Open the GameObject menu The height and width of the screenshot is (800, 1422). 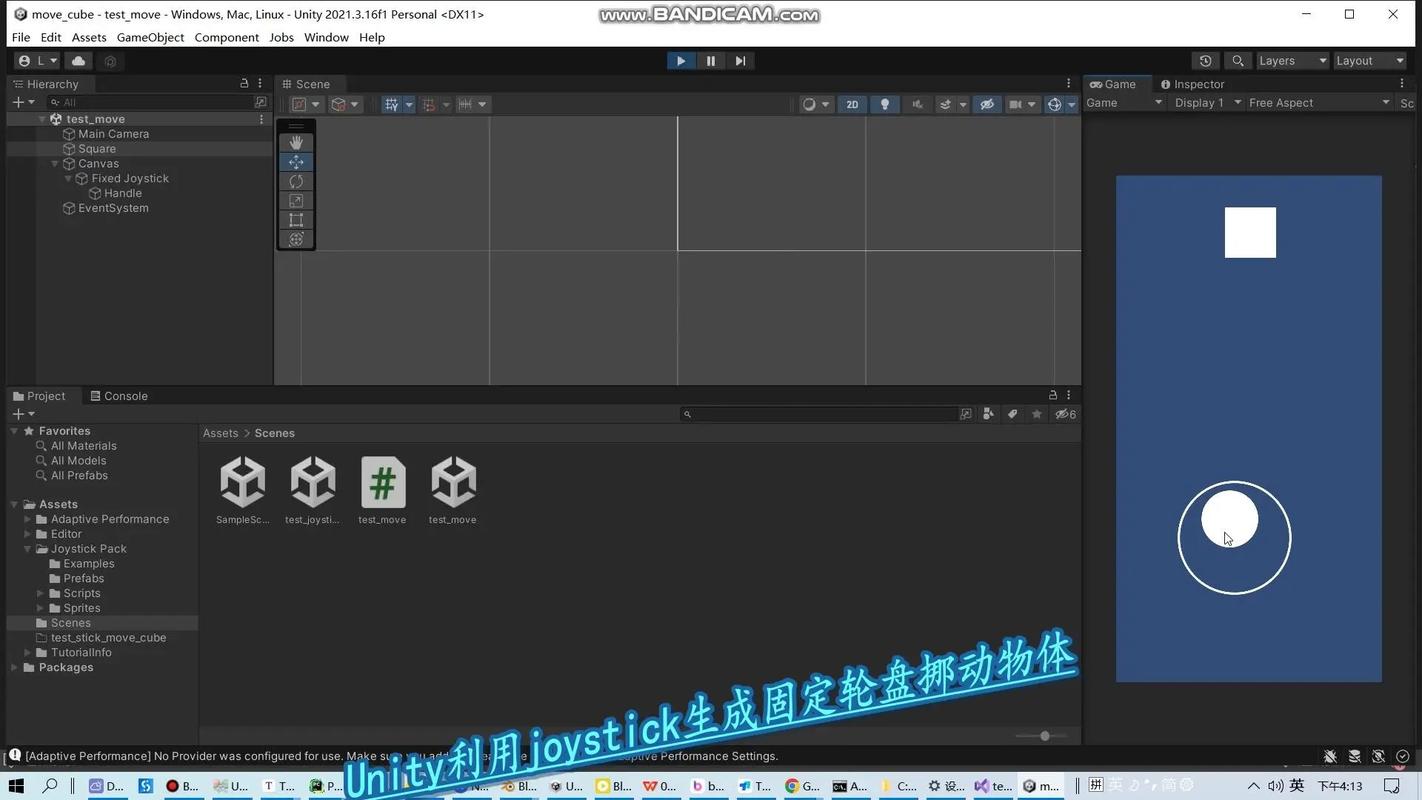coord(150,37)
